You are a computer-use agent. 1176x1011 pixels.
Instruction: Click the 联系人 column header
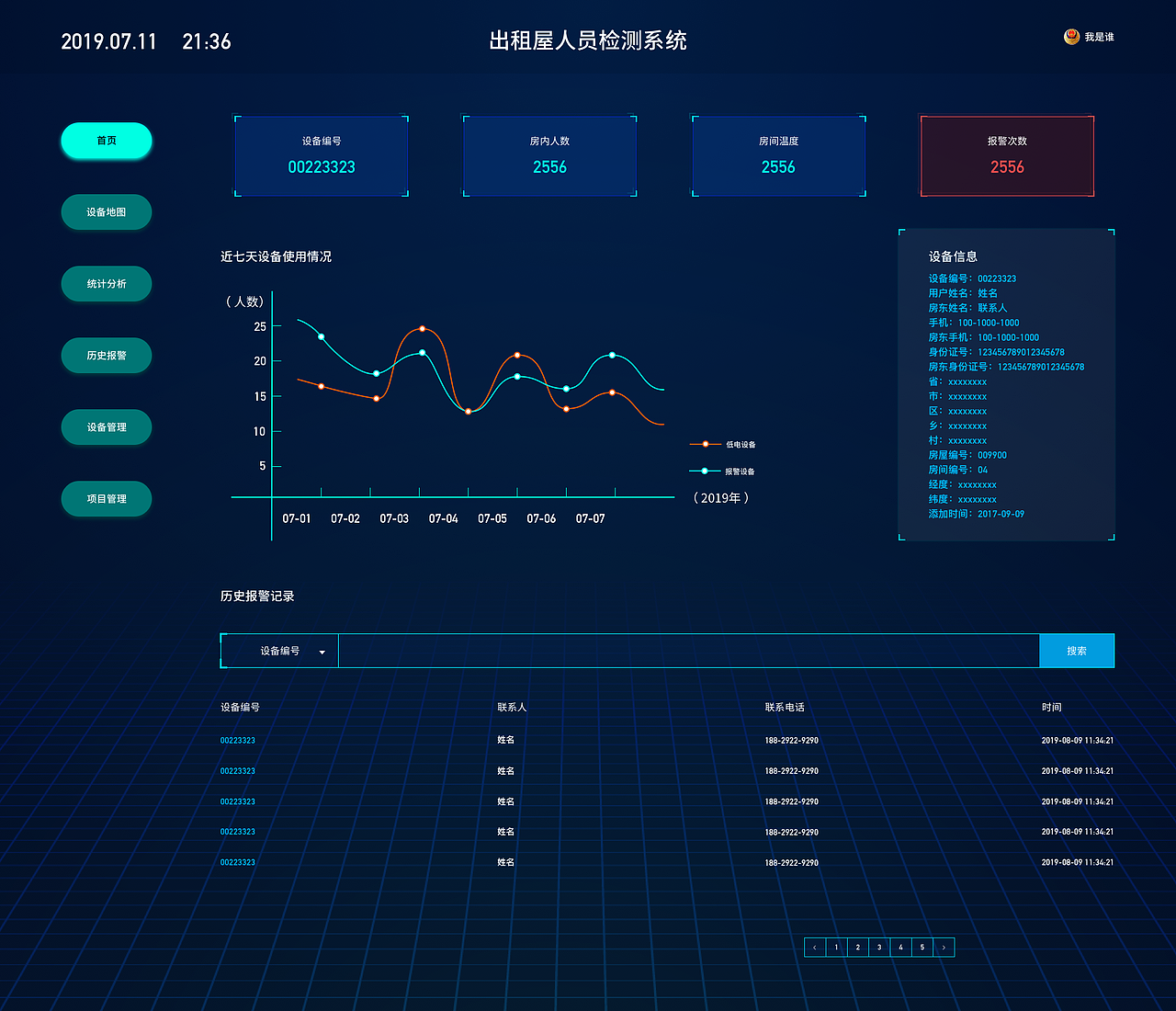pyautogui.click(x=512, y=707)
